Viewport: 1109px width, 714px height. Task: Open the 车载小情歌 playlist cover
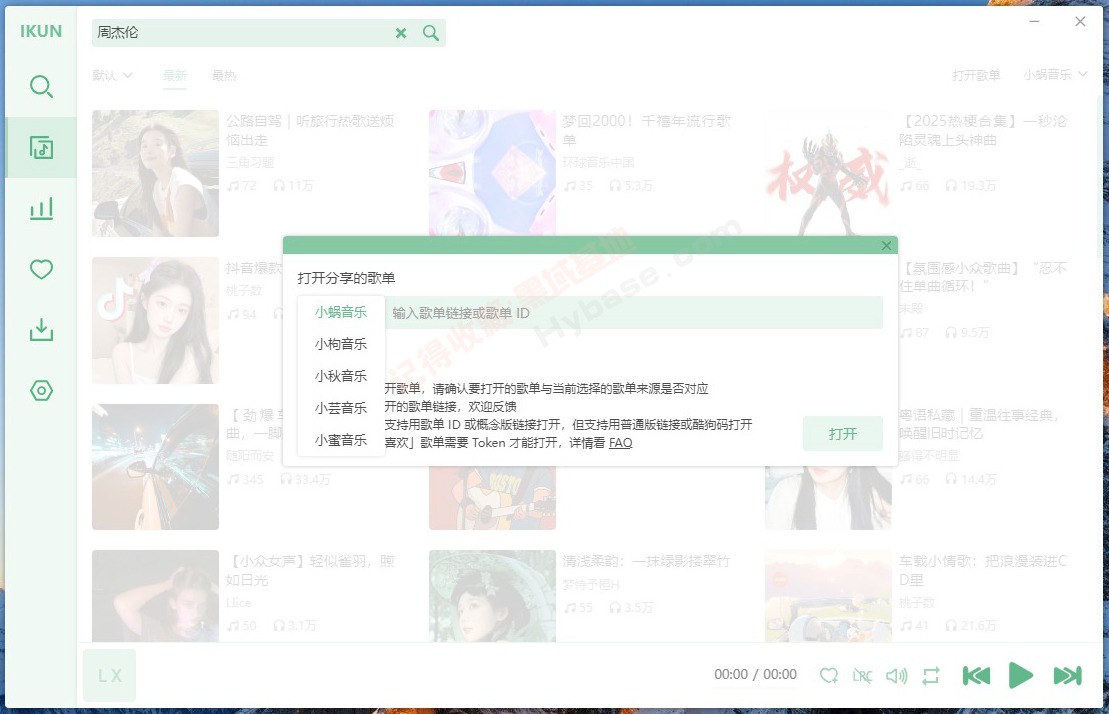[x=828, y=596]
